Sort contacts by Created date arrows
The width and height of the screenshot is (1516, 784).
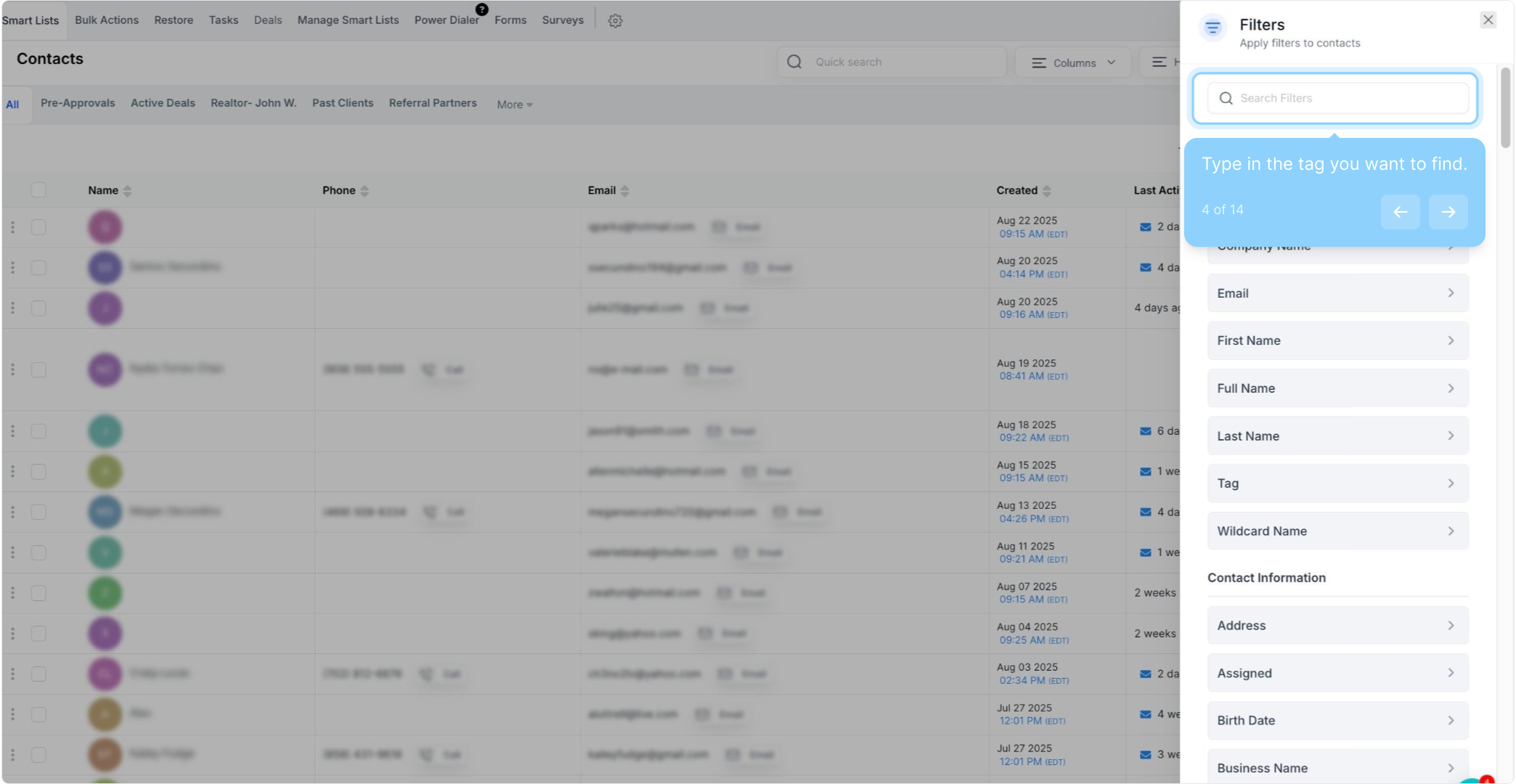1046,191
